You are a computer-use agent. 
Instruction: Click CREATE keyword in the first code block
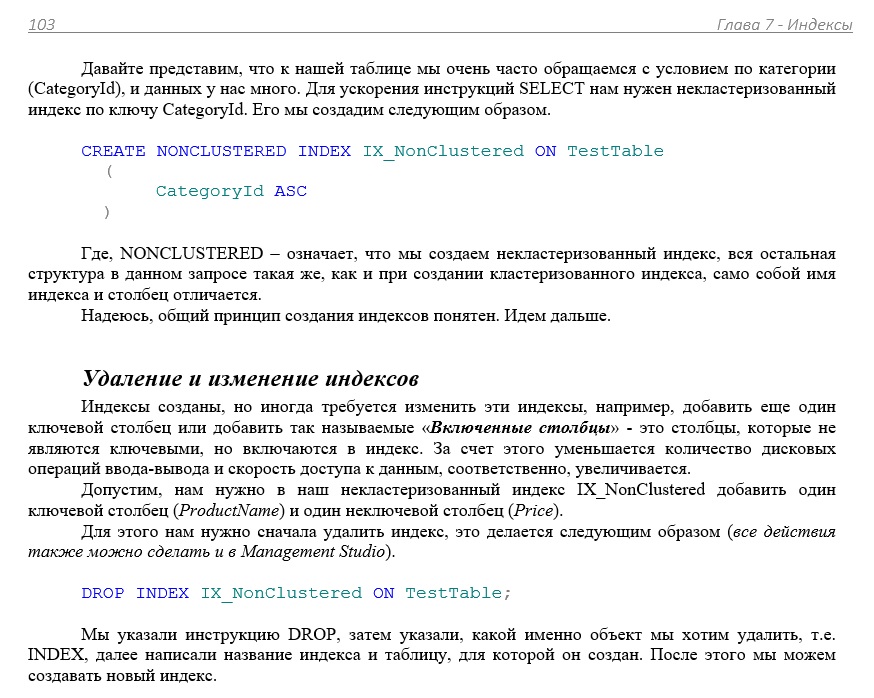(x=113, y=151)
